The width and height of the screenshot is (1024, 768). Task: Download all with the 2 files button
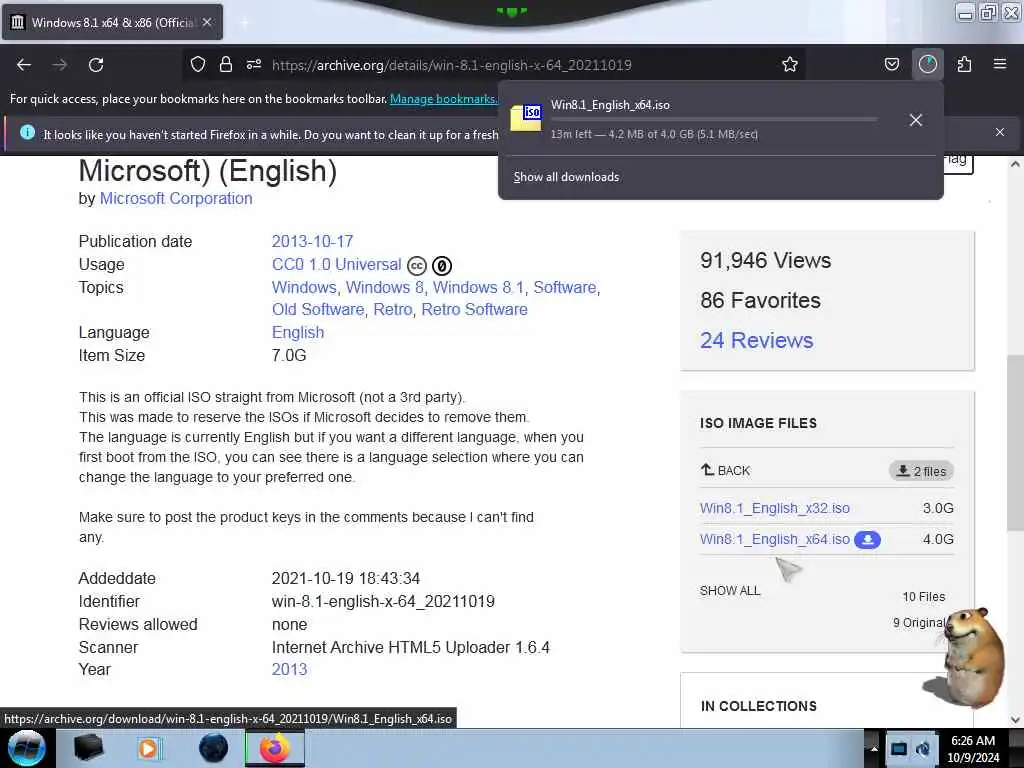pyautogui.click(x=921, y=471)
